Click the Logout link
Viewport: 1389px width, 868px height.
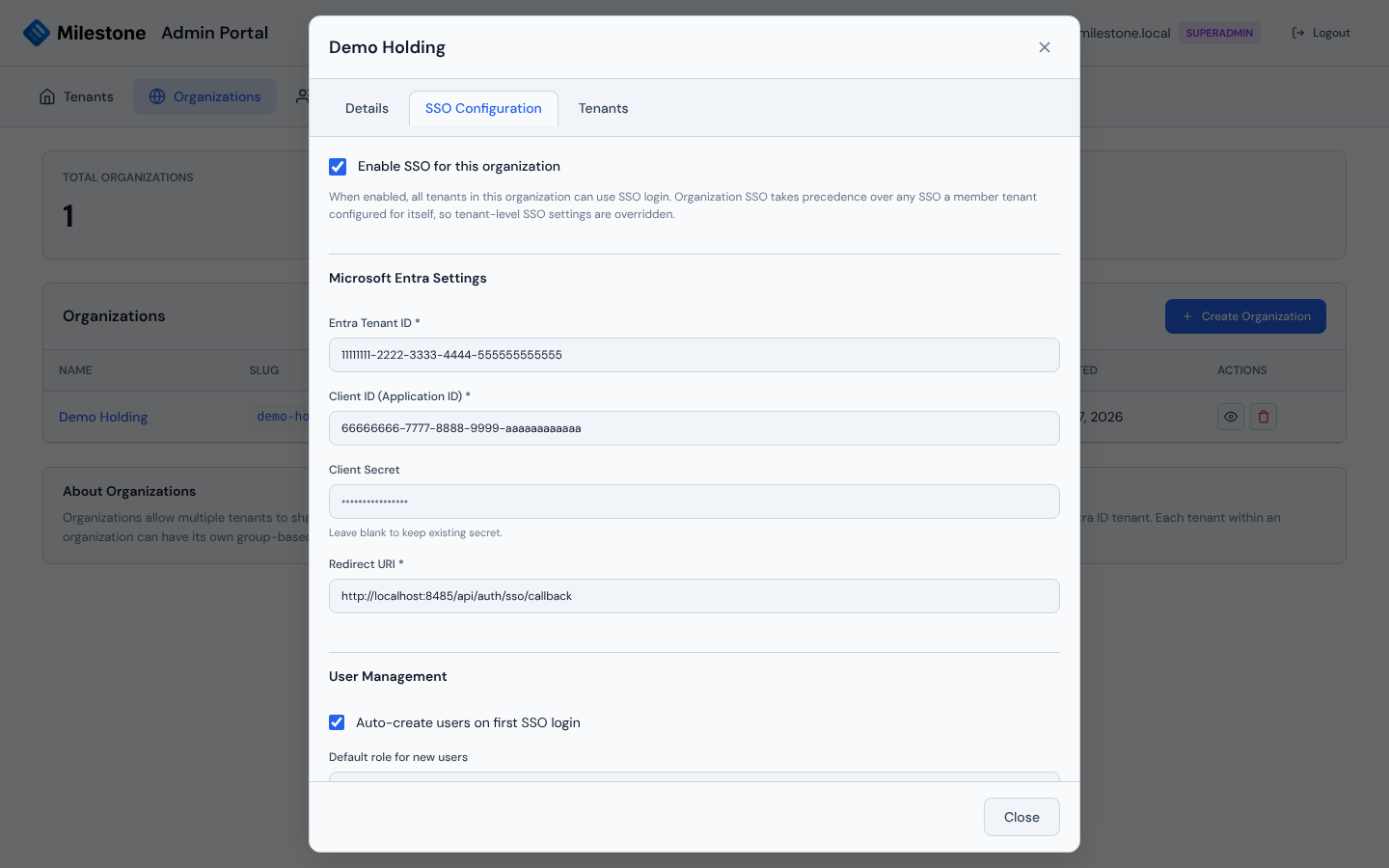[1321, 33]
